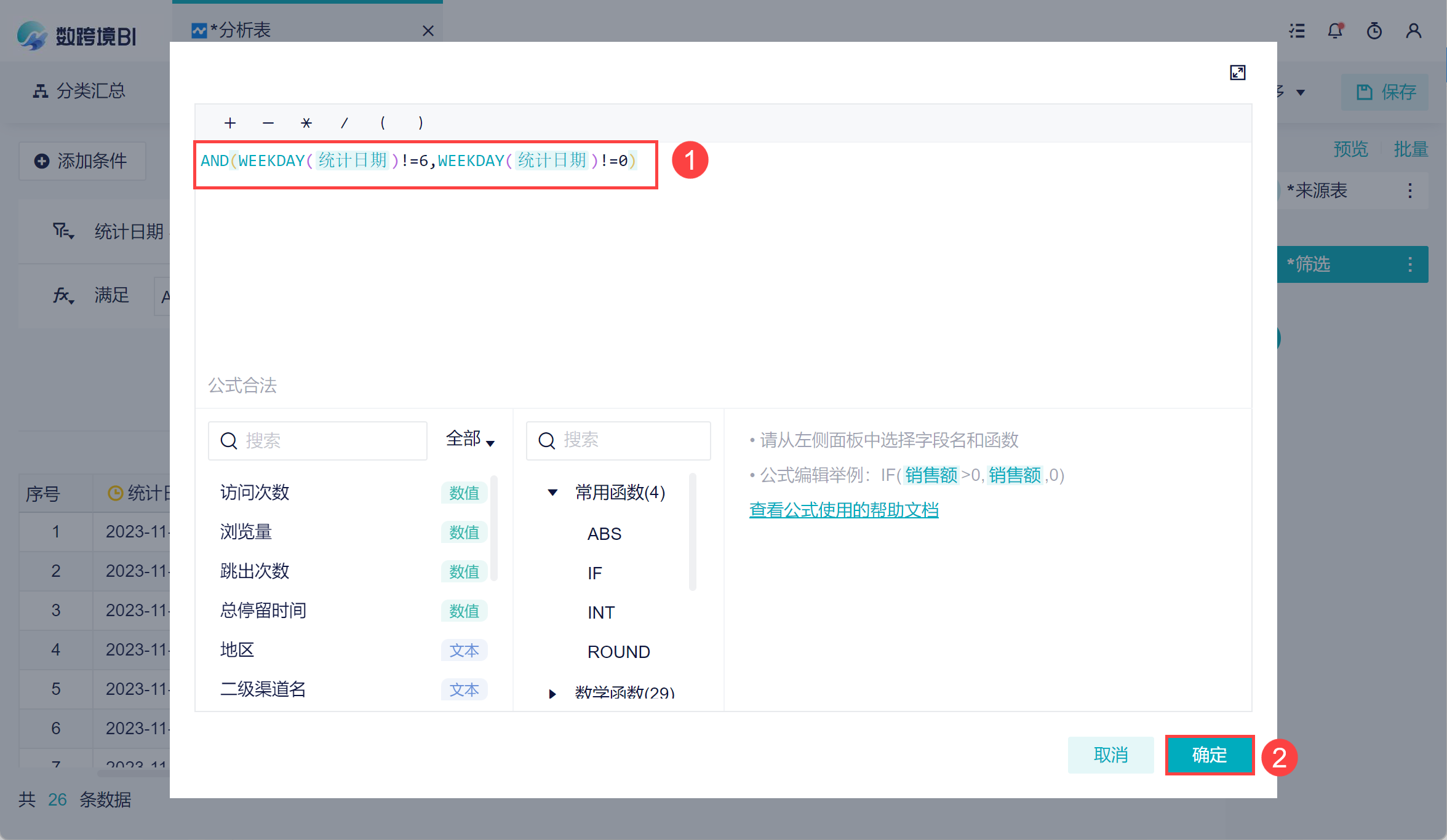This screenshot has height=840, width=1447.
Task: Click the expand fullscreen icon in dialog
Action: [1237, 73]
